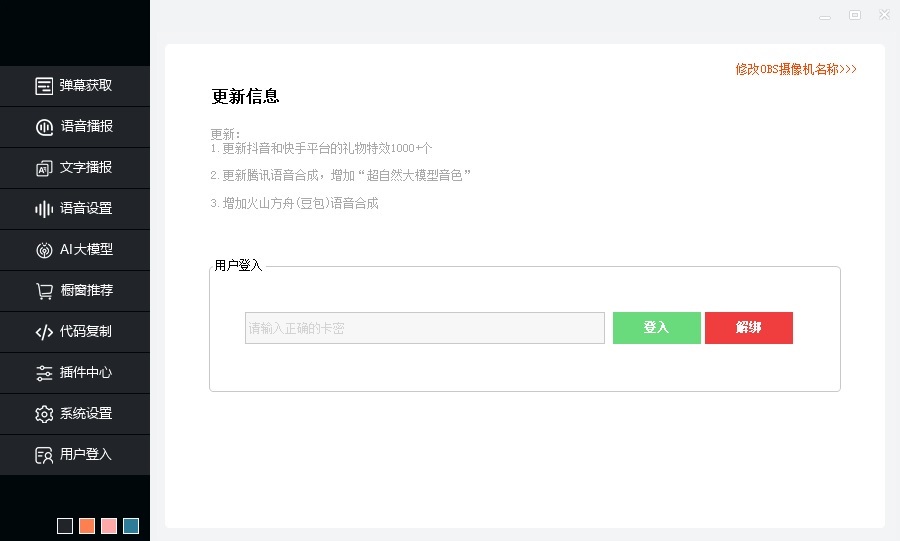Click the 语音播报 sidebar icon
The height and width of the screenshot is (541, 900).
tap(44, 127)
